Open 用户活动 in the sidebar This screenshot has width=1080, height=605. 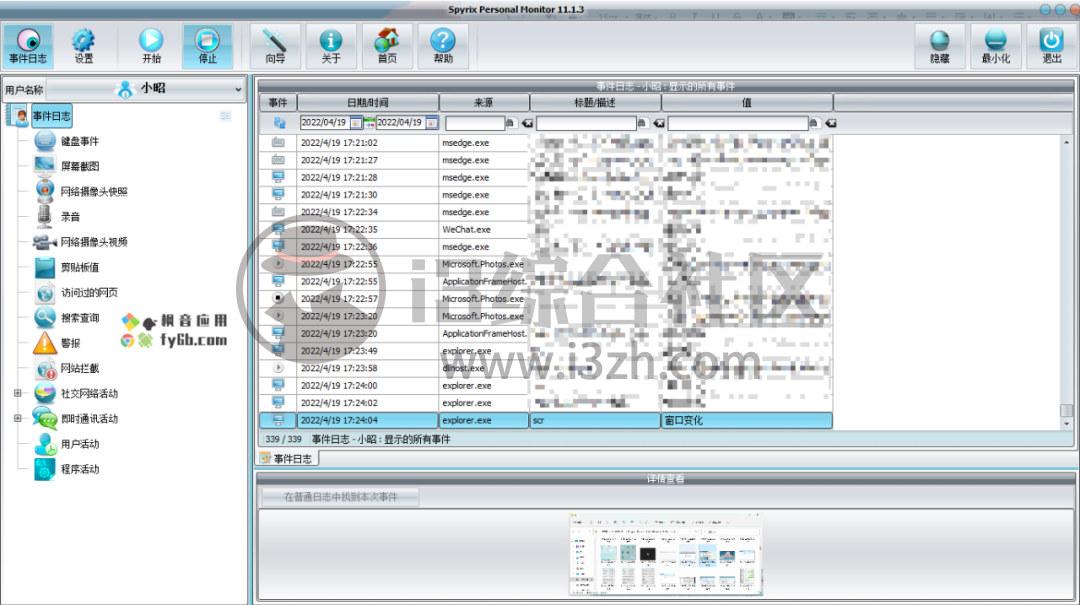(x=79, y=444)
